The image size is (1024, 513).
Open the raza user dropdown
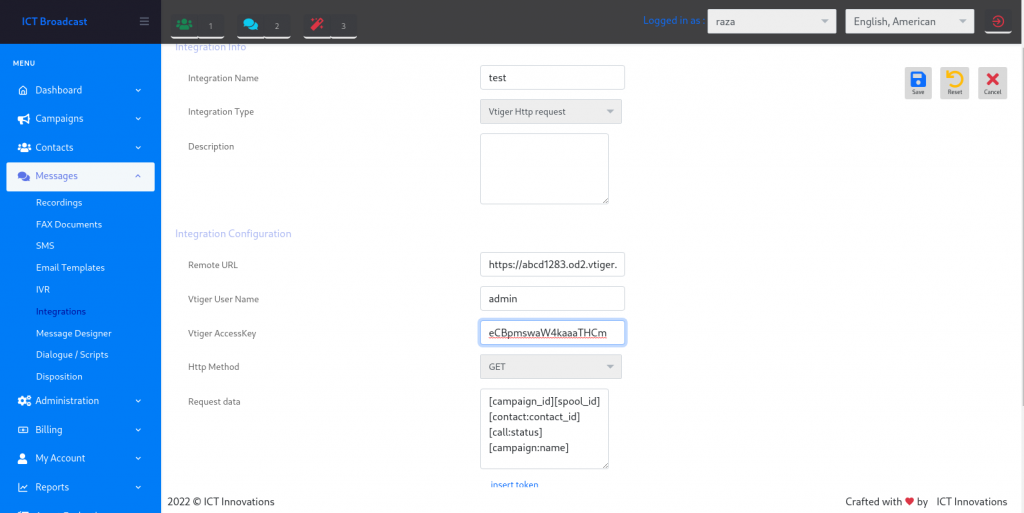(771, 22)
